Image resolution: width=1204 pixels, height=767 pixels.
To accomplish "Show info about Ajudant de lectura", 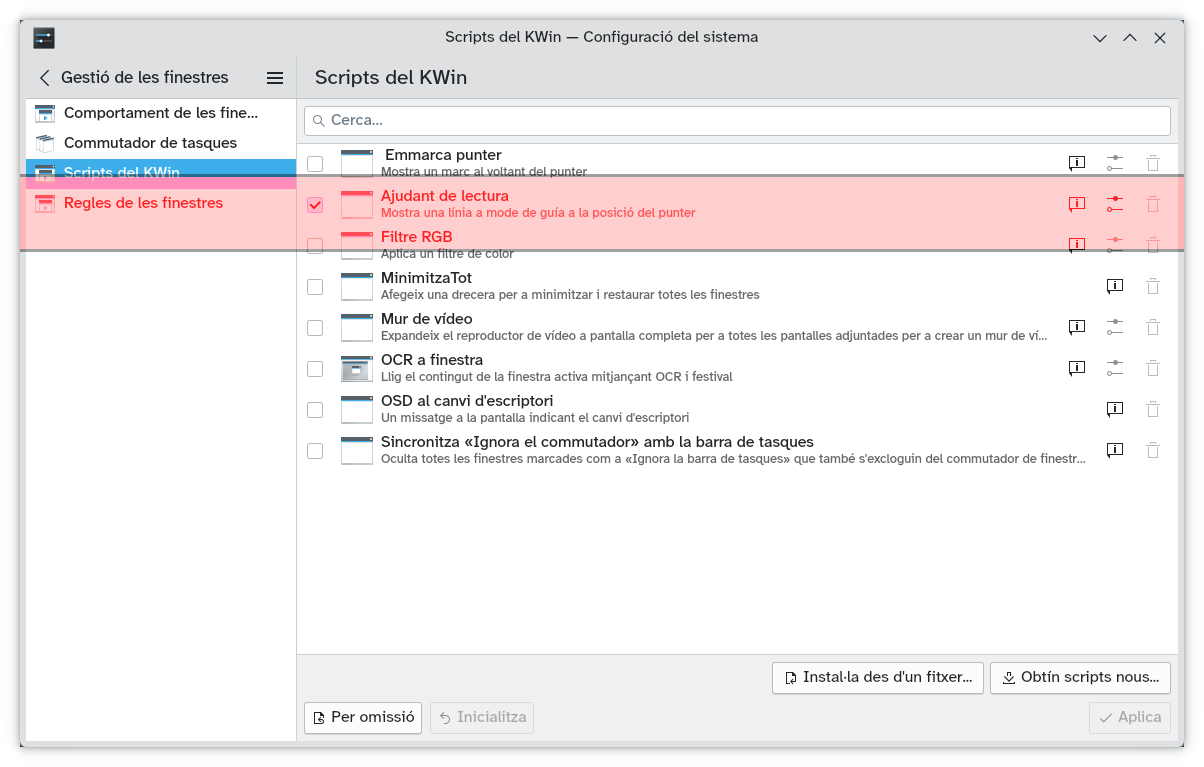I will (x=1077, y=204).
